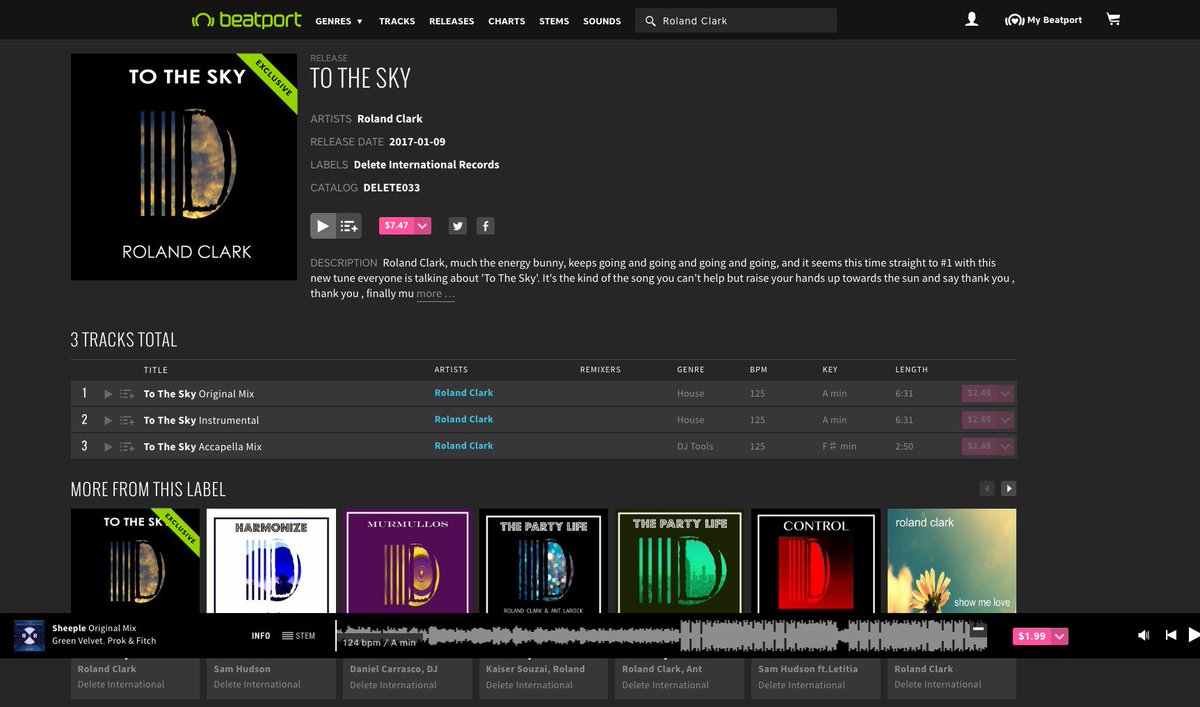Viewport: 1200px width, 707px height.
Task: Seek within the player waveform
Action: pyautogui.click(x=661, y=635)
